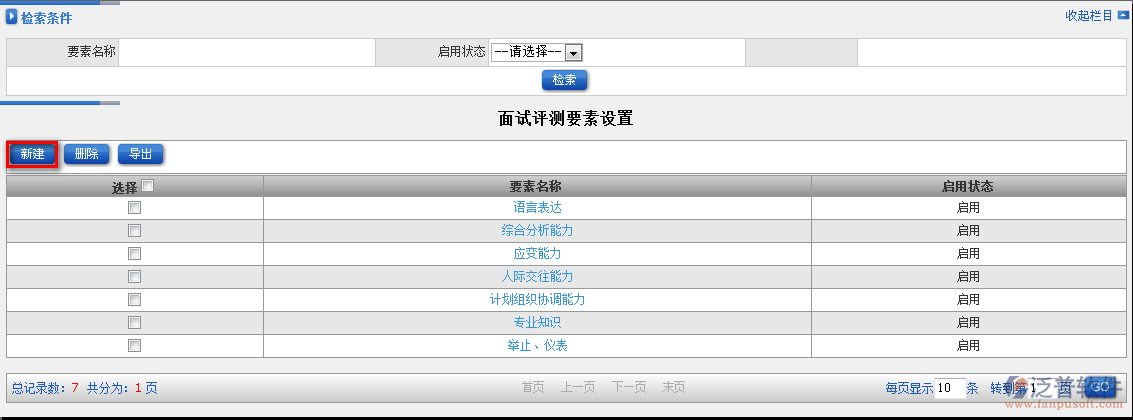Image resolution: width=1133 pixels, height=420 pixels.
Task: Click in the 要素名称 input field
Action: coord(246,53)
